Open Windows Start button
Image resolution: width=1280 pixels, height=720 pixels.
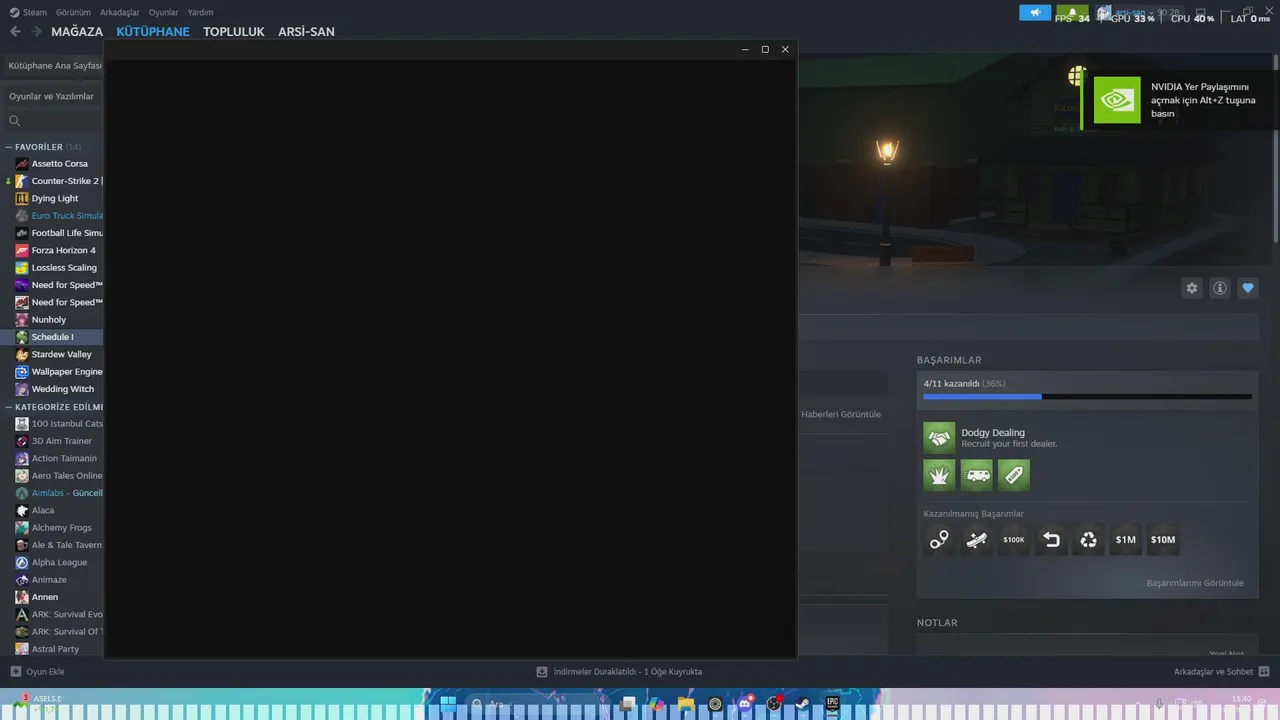(x=448, y=704)
